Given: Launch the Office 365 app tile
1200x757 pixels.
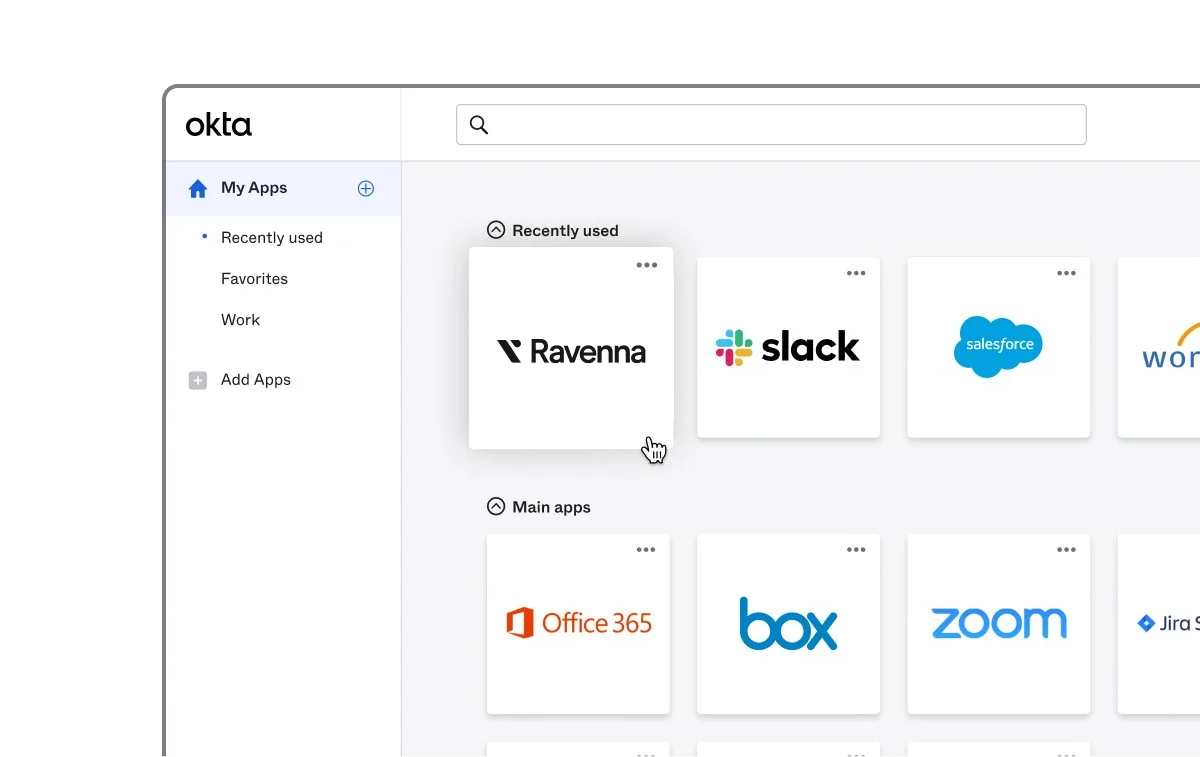Looking at the screenshot, I should click(578, 624).
